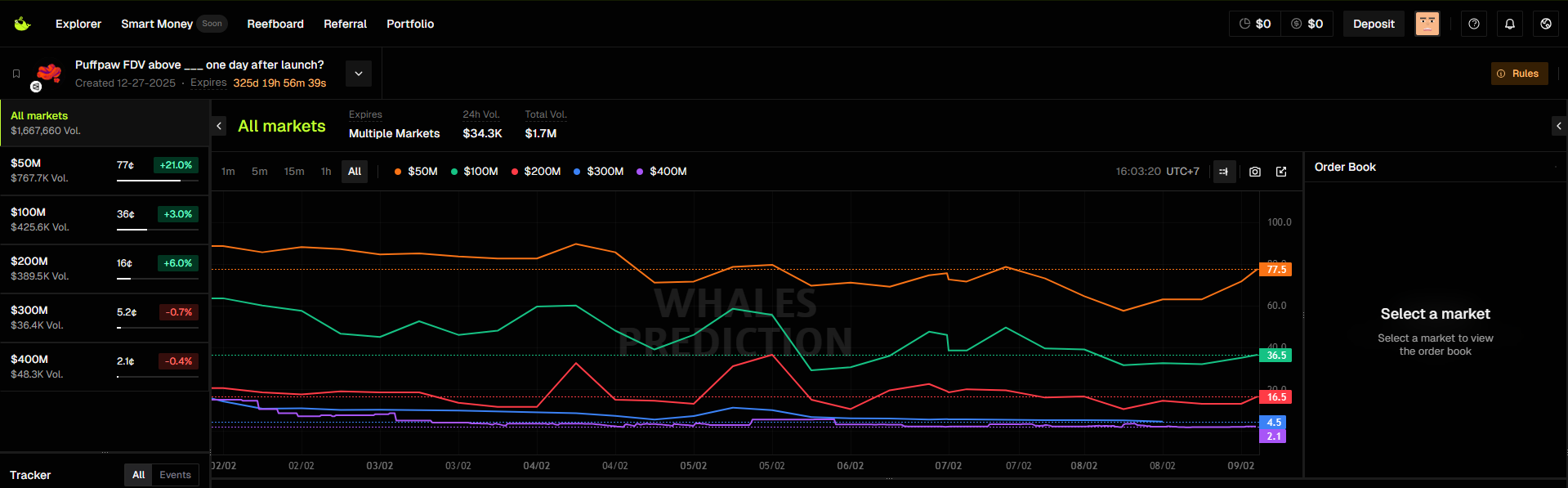Open Portfolio page

tap(410, 24)
